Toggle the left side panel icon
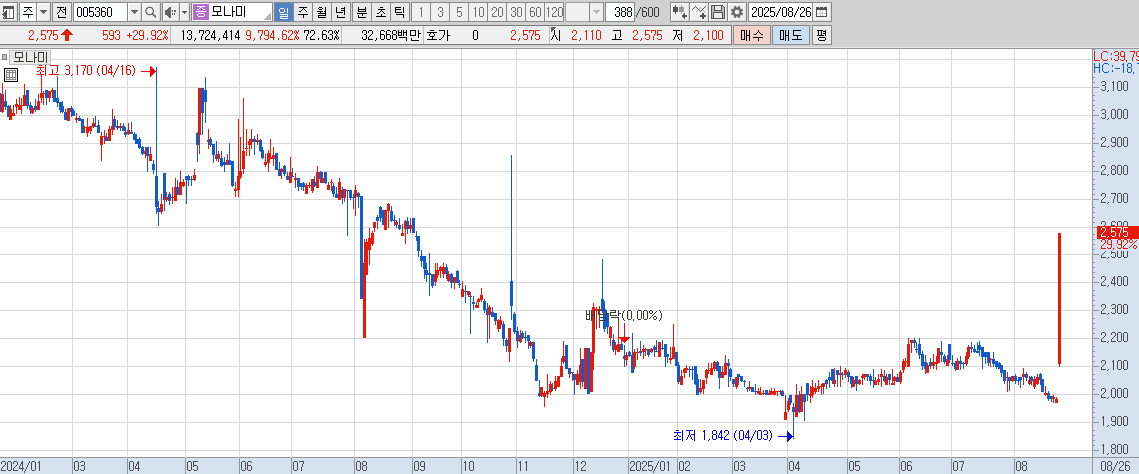Viewport: 1139px width, 474px height. pyautogui.click(x=9, y=12)
